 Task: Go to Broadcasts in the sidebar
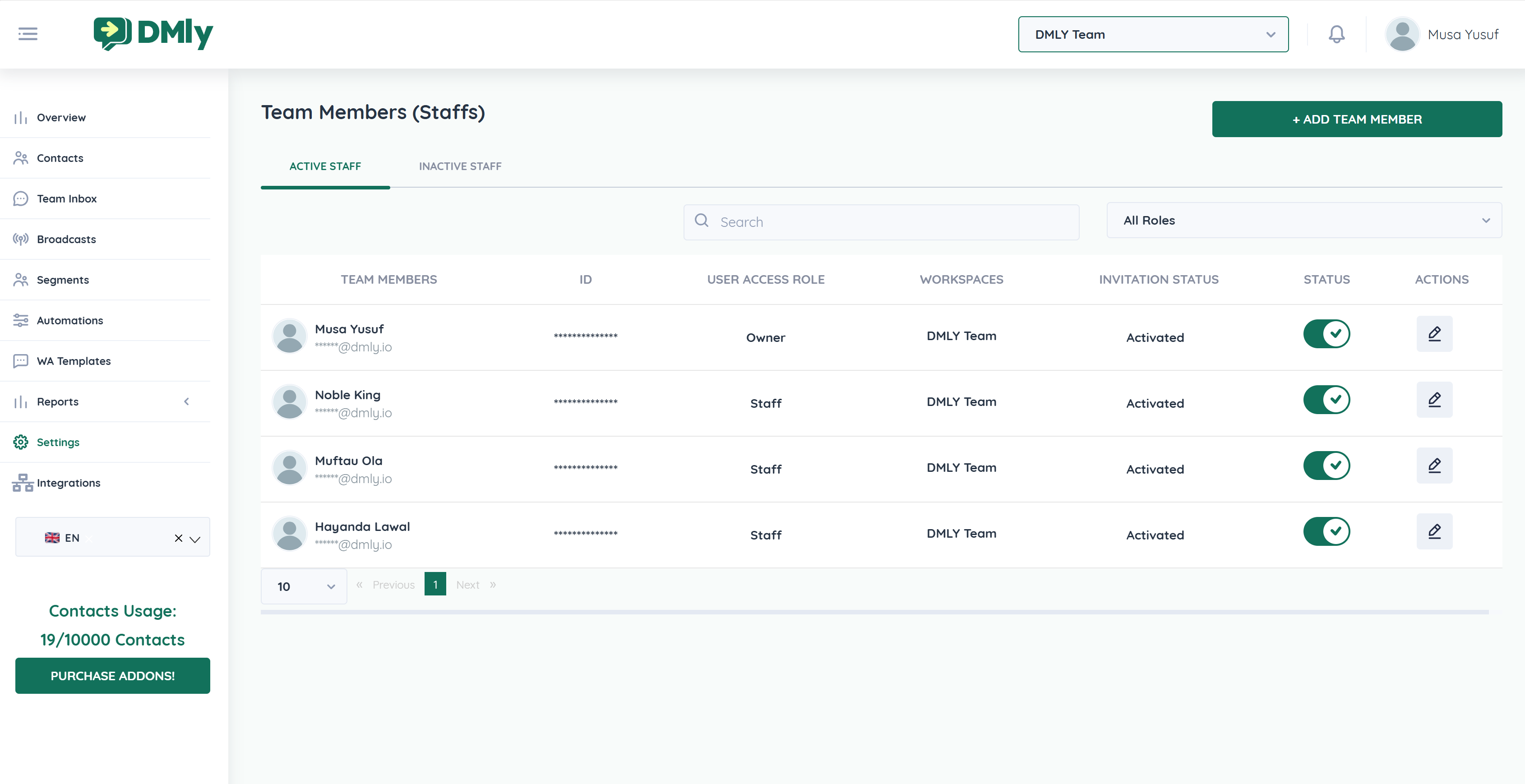66,239
